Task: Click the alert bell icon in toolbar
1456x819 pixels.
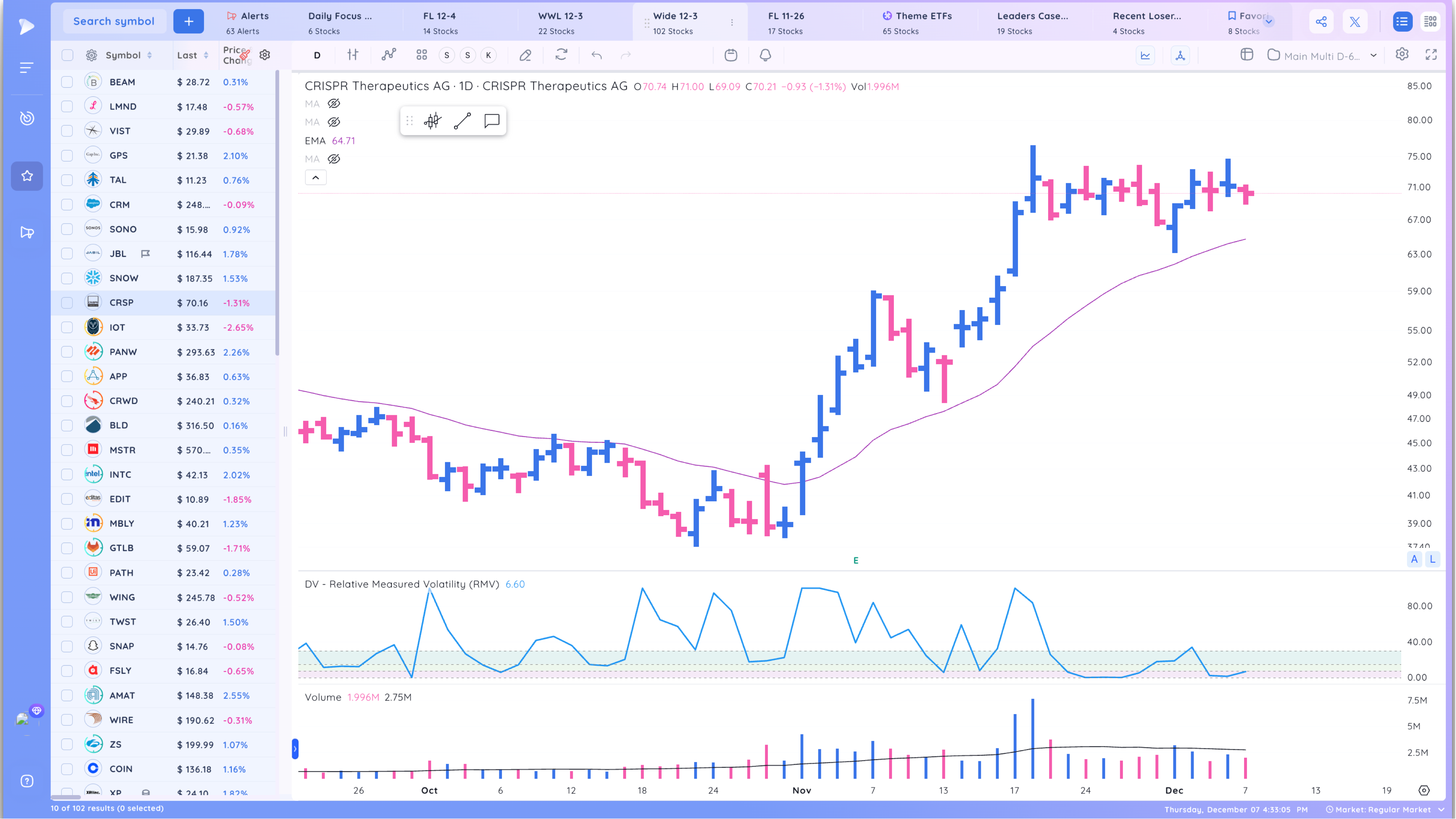Action: (765, 55)
